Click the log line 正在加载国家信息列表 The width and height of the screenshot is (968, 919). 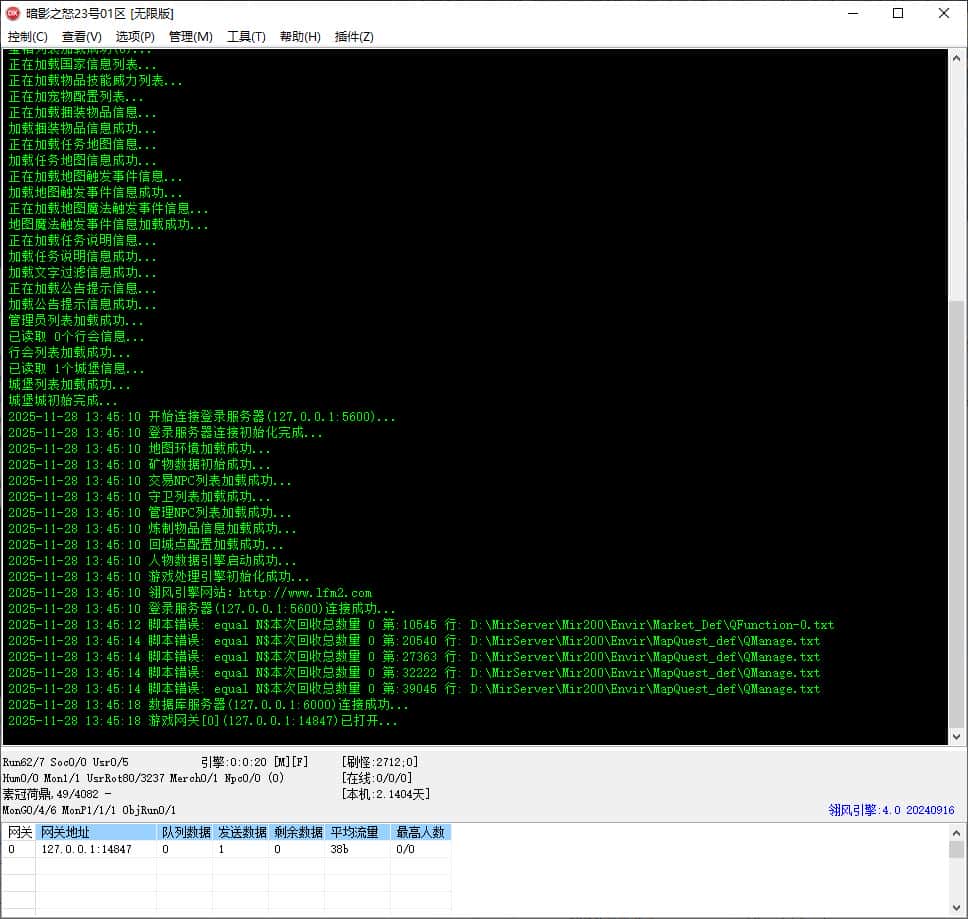82,64
